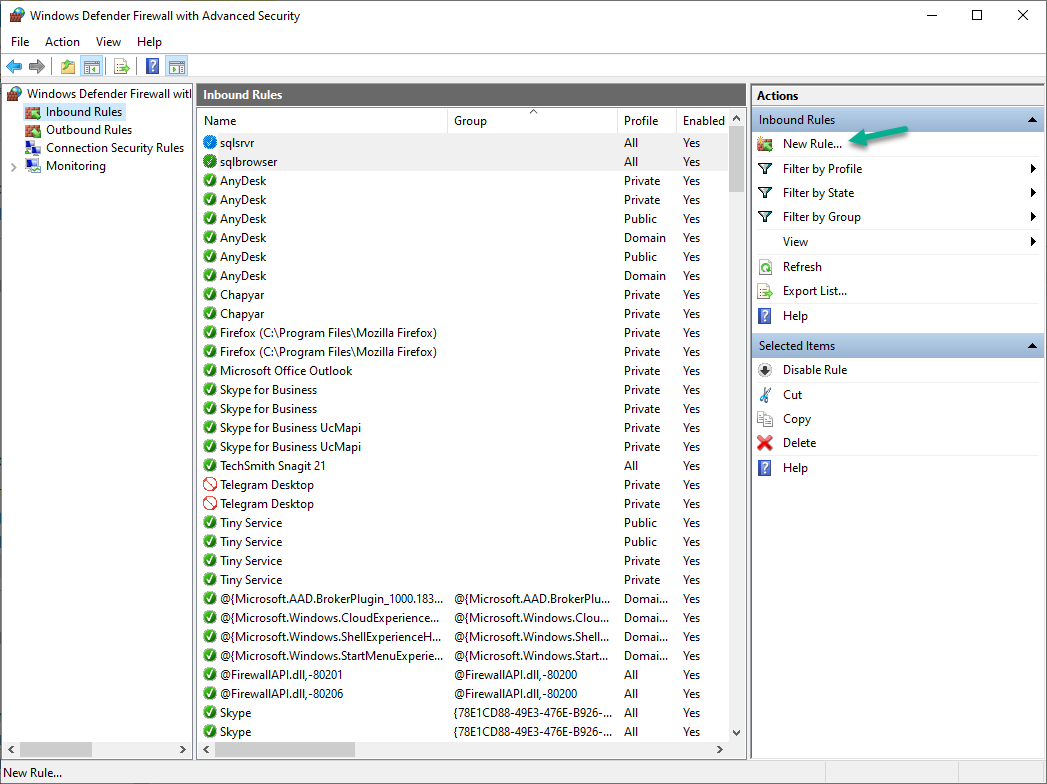
Task: Collapse the Selected Items actions section
Action: tap(1032, 346)
